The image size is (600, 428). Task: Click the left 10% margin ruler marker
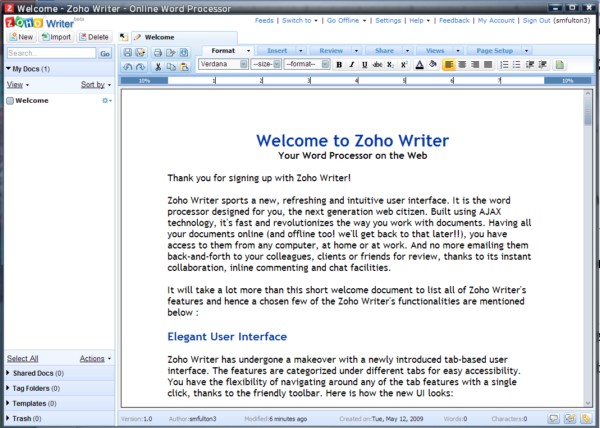click(x=144, y=81)
